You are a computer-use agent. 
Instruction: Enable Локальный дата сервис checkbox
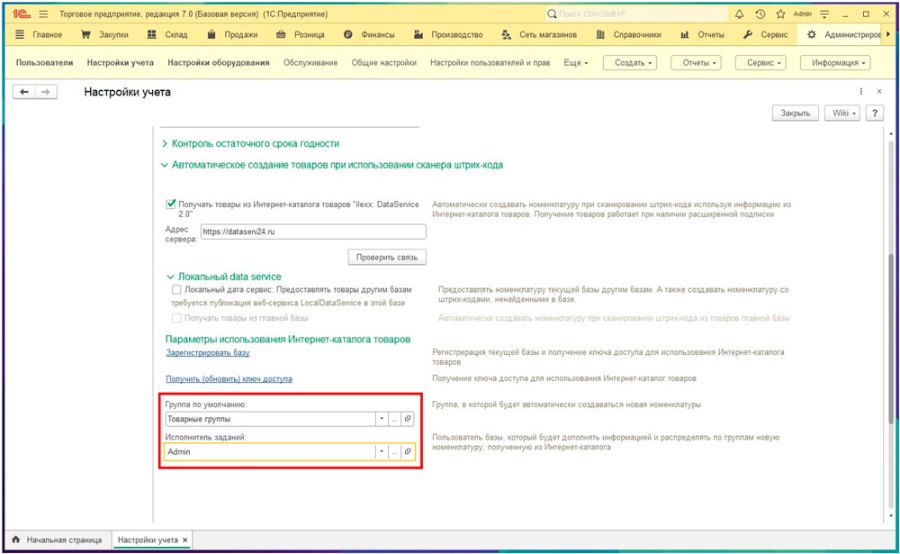coord(176,289)
